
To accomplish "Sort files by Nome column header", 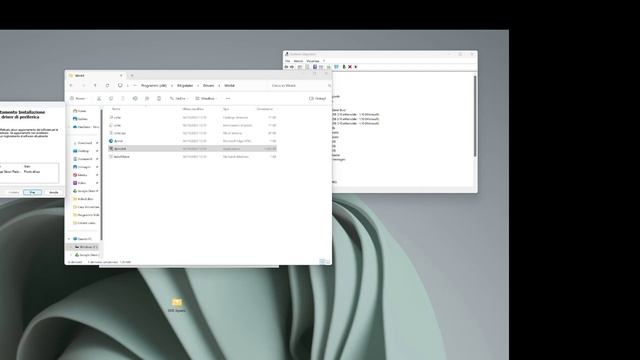I will pyautogui.click(x=116, y=109).
